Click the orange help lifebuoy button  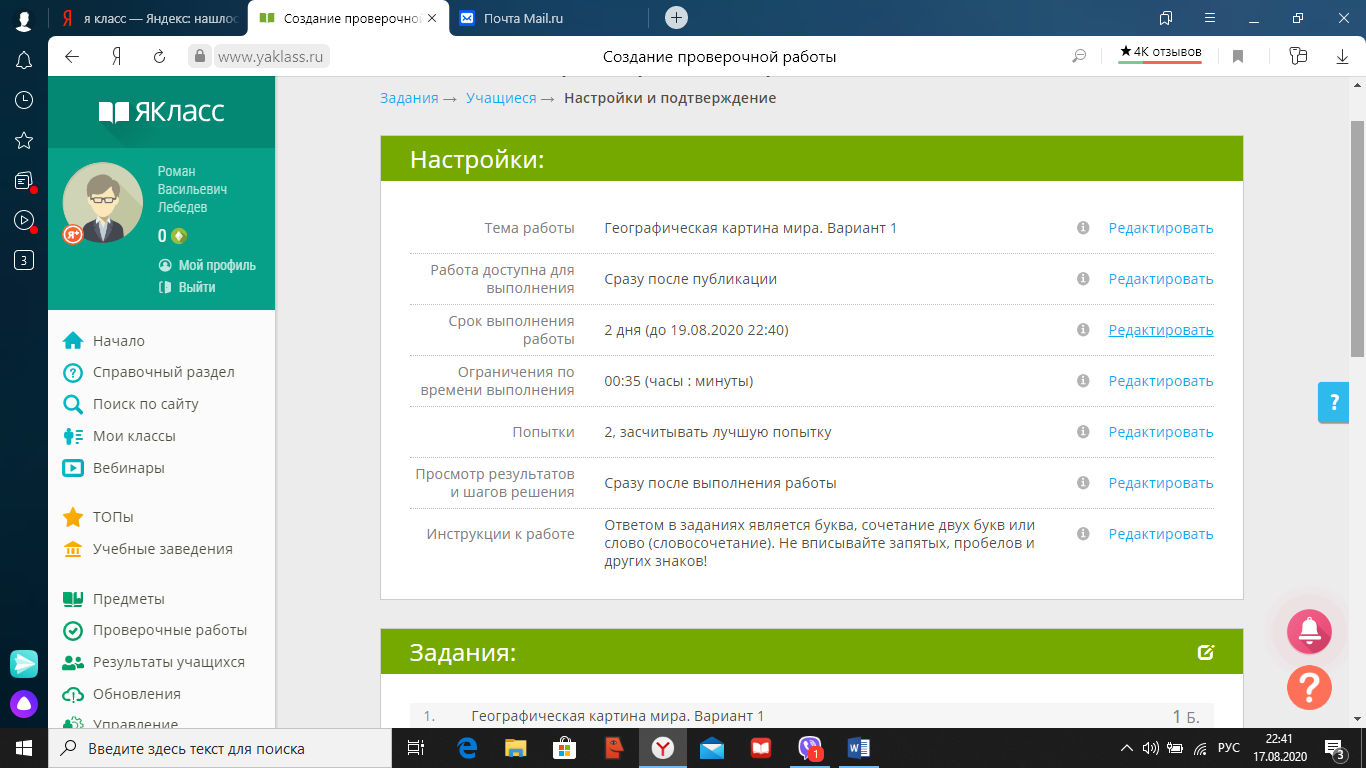(x=1309, y=688)
